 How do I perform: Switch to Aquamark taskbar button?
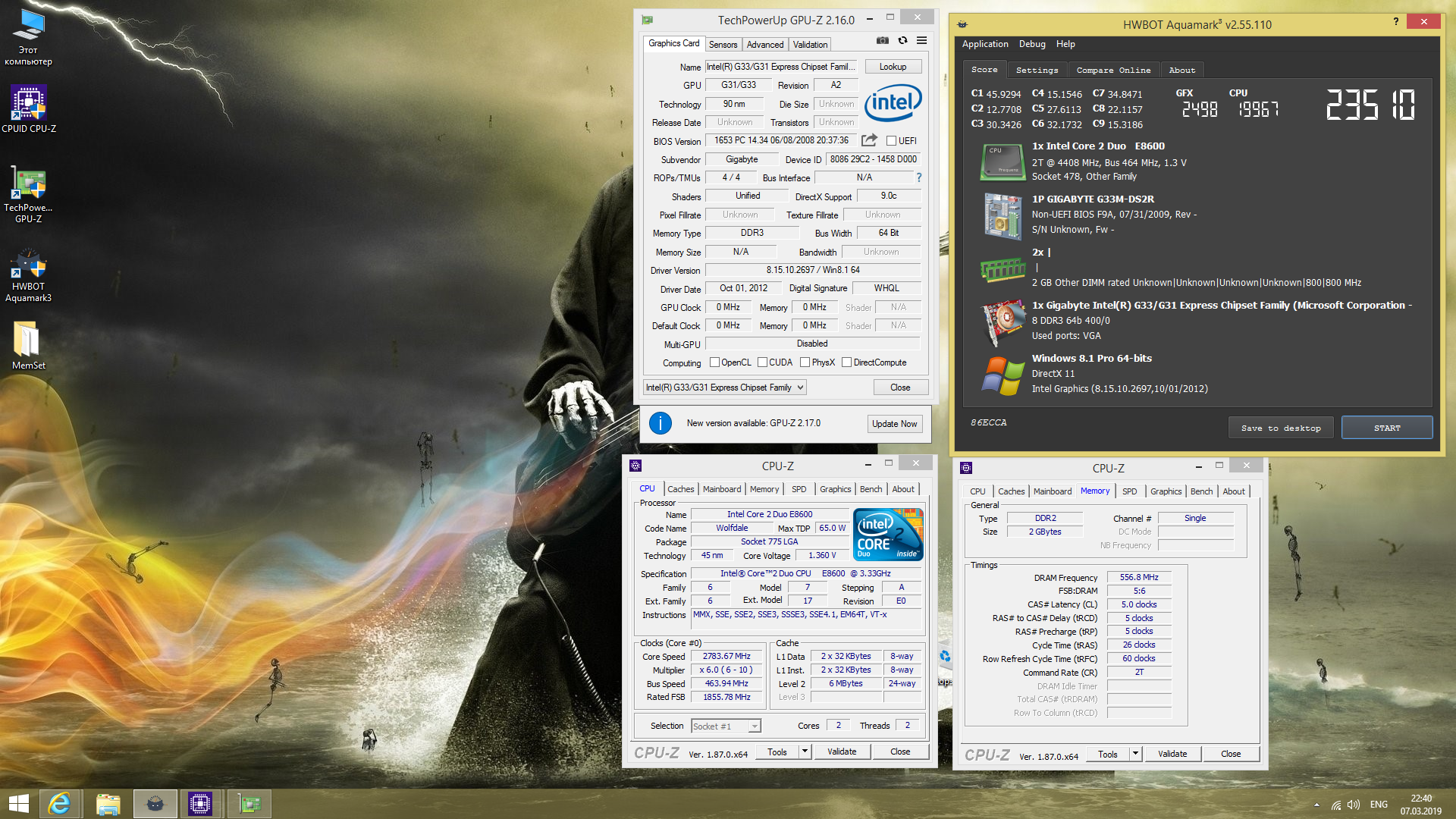pos(155,804)
